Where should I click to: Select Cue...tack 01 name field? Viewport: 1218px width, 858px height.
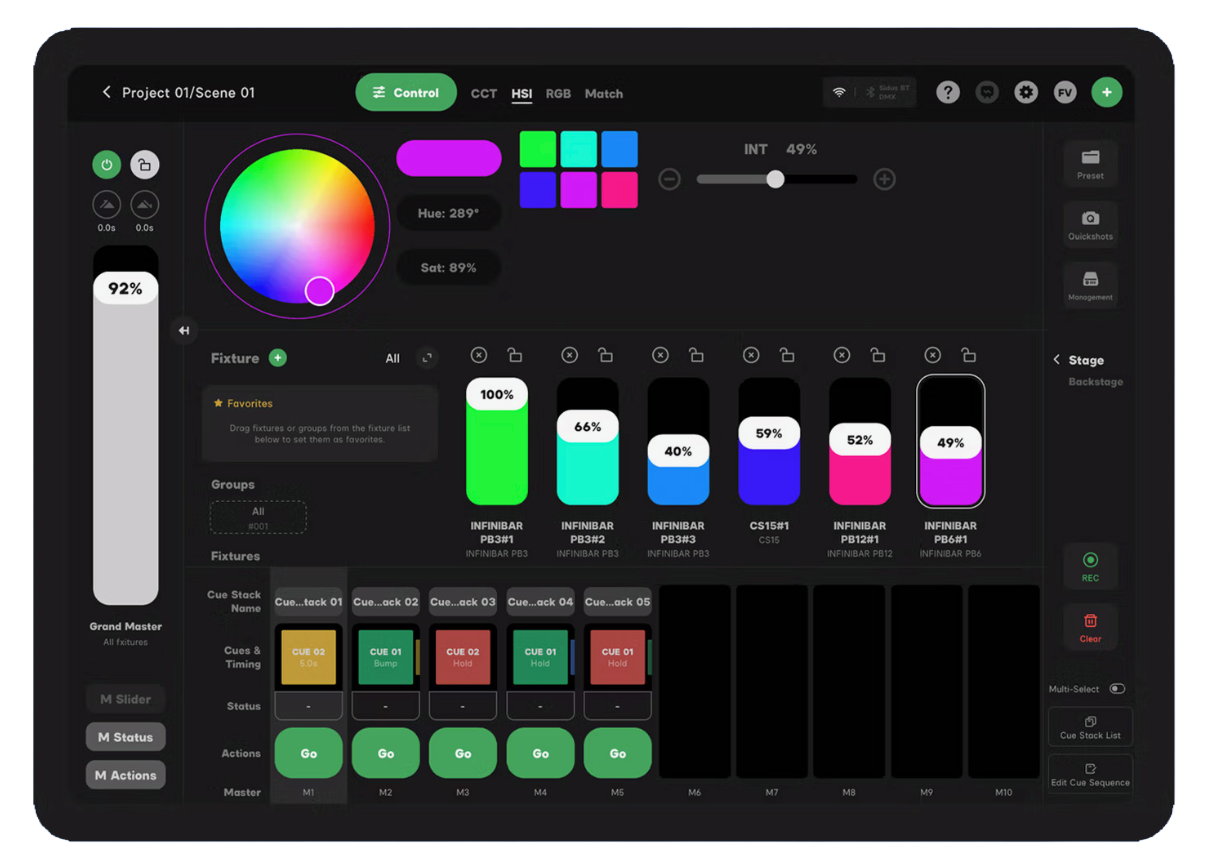point(308,602)
